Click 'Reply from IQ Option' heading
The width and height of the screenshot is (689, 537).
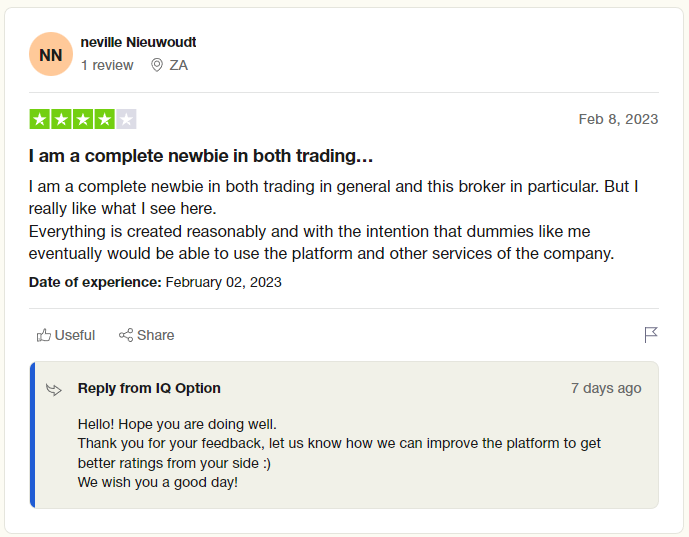(149, 388)
